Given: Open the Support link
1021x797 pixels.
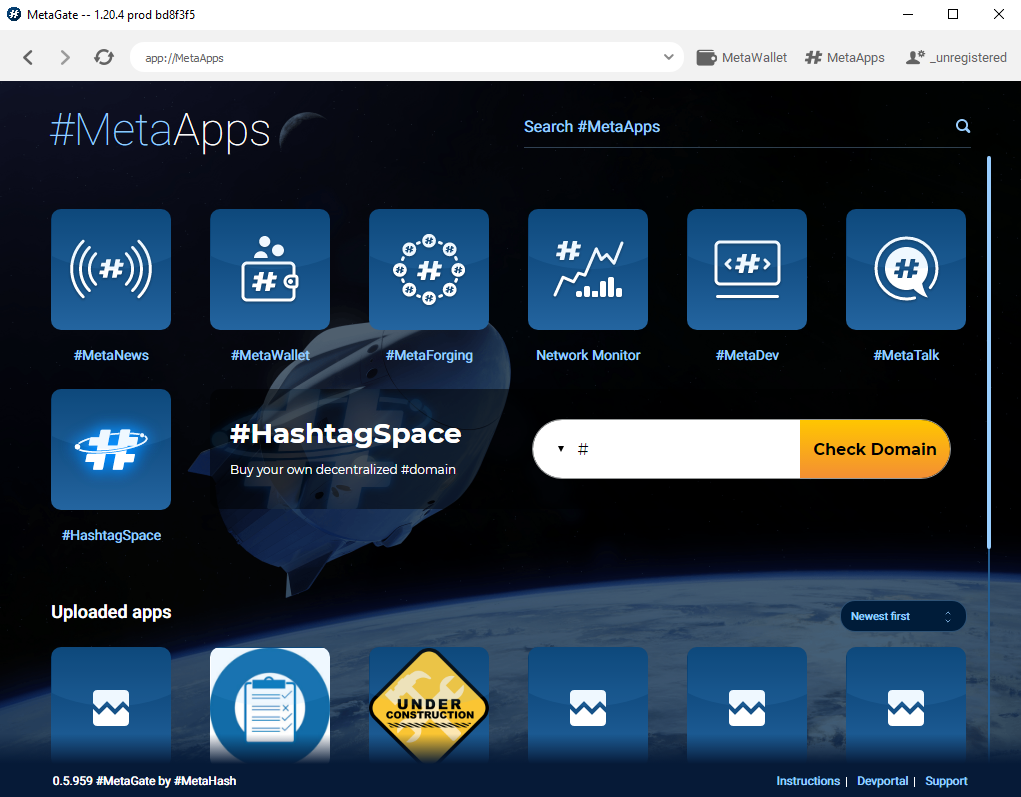Looking at the screenshot, I should point(946,781).
